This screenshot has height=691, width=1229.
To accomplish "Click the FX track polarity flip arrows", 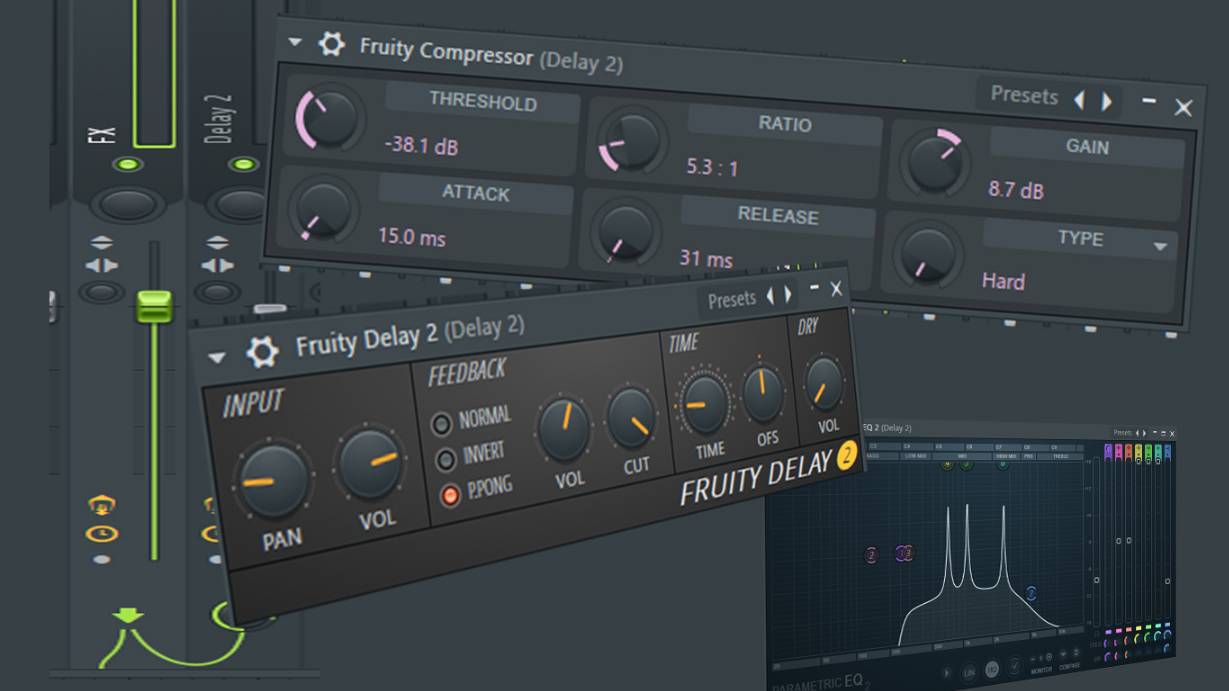I will pos(102,242).
